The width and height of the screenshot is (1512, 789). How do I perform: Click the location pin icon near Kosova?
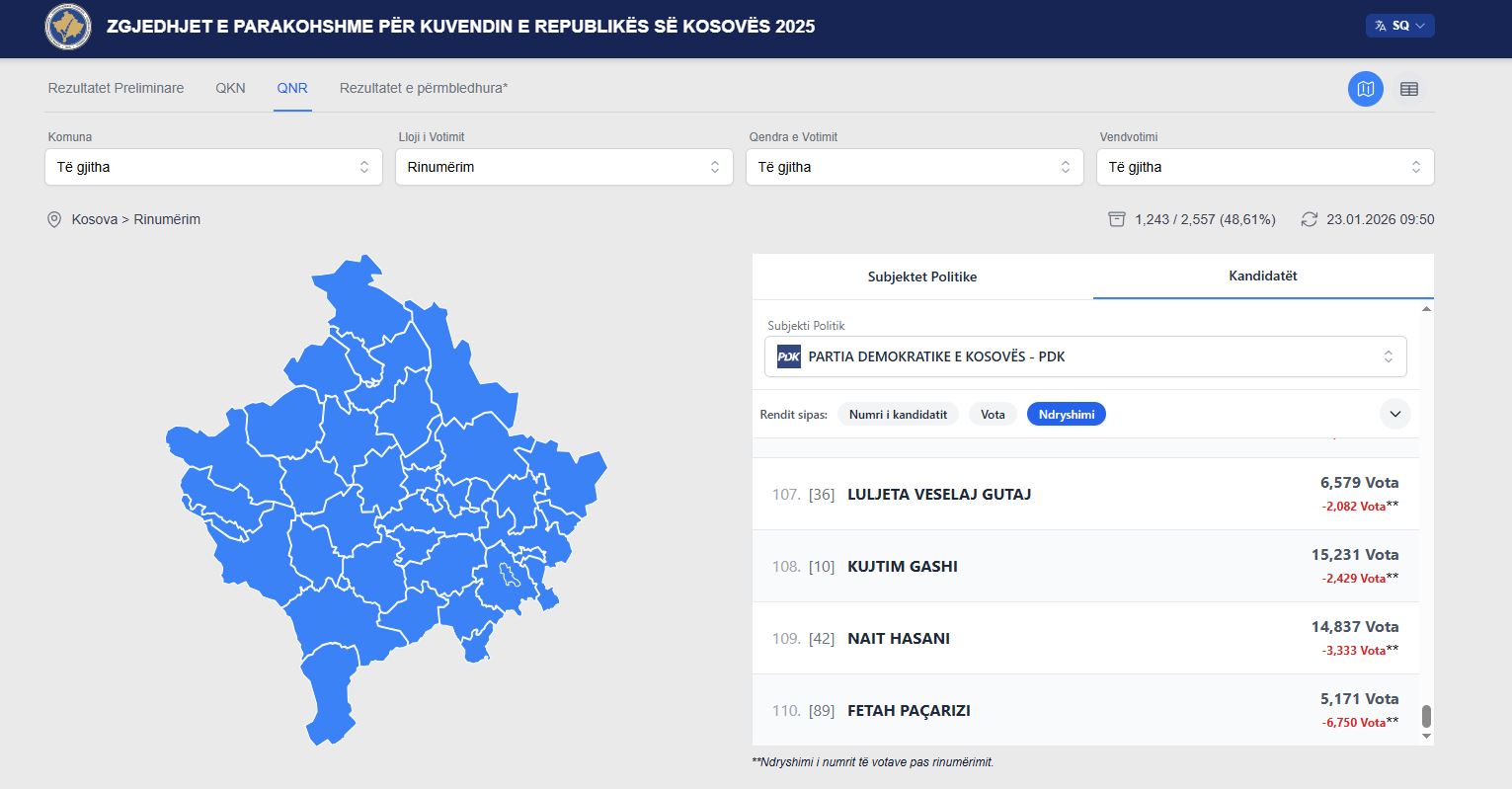54,219
